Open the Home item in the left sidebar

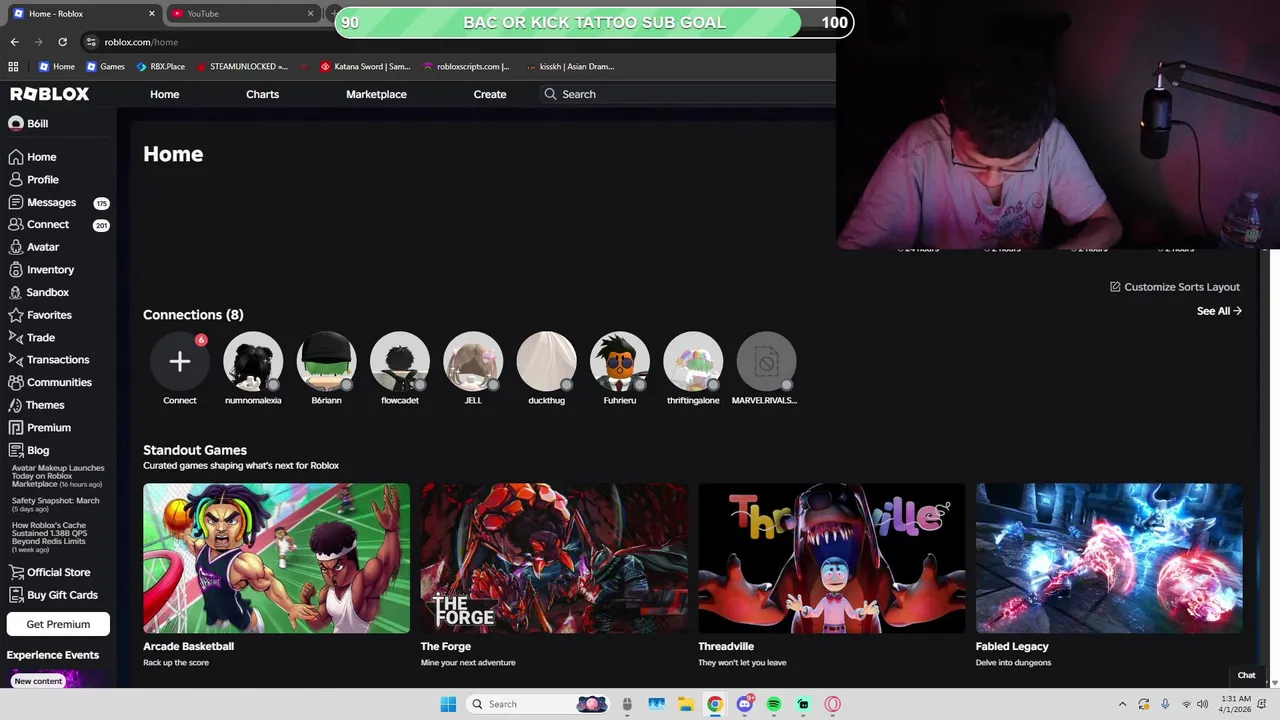pyautogui.click(x=32, y=157)
